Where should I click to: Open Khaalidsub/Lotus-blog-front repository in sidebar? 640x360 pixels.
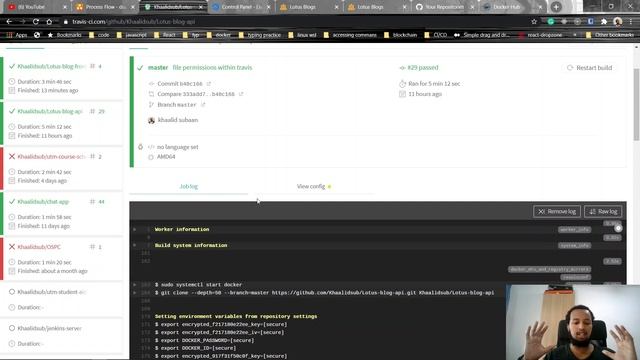51,66
